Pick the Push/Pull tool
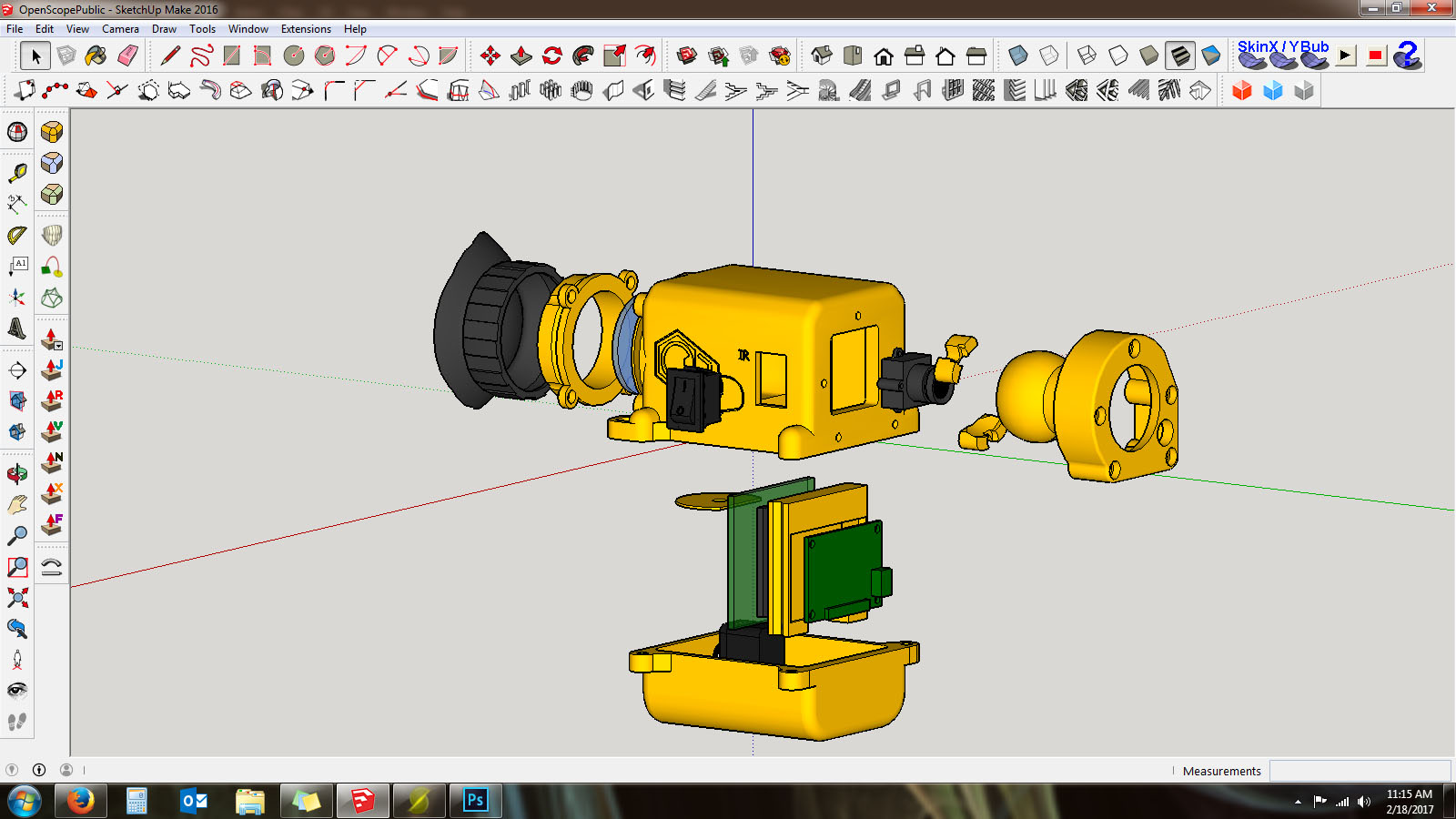The width and height of the screenshot is (1456, 819). [521, 56]
